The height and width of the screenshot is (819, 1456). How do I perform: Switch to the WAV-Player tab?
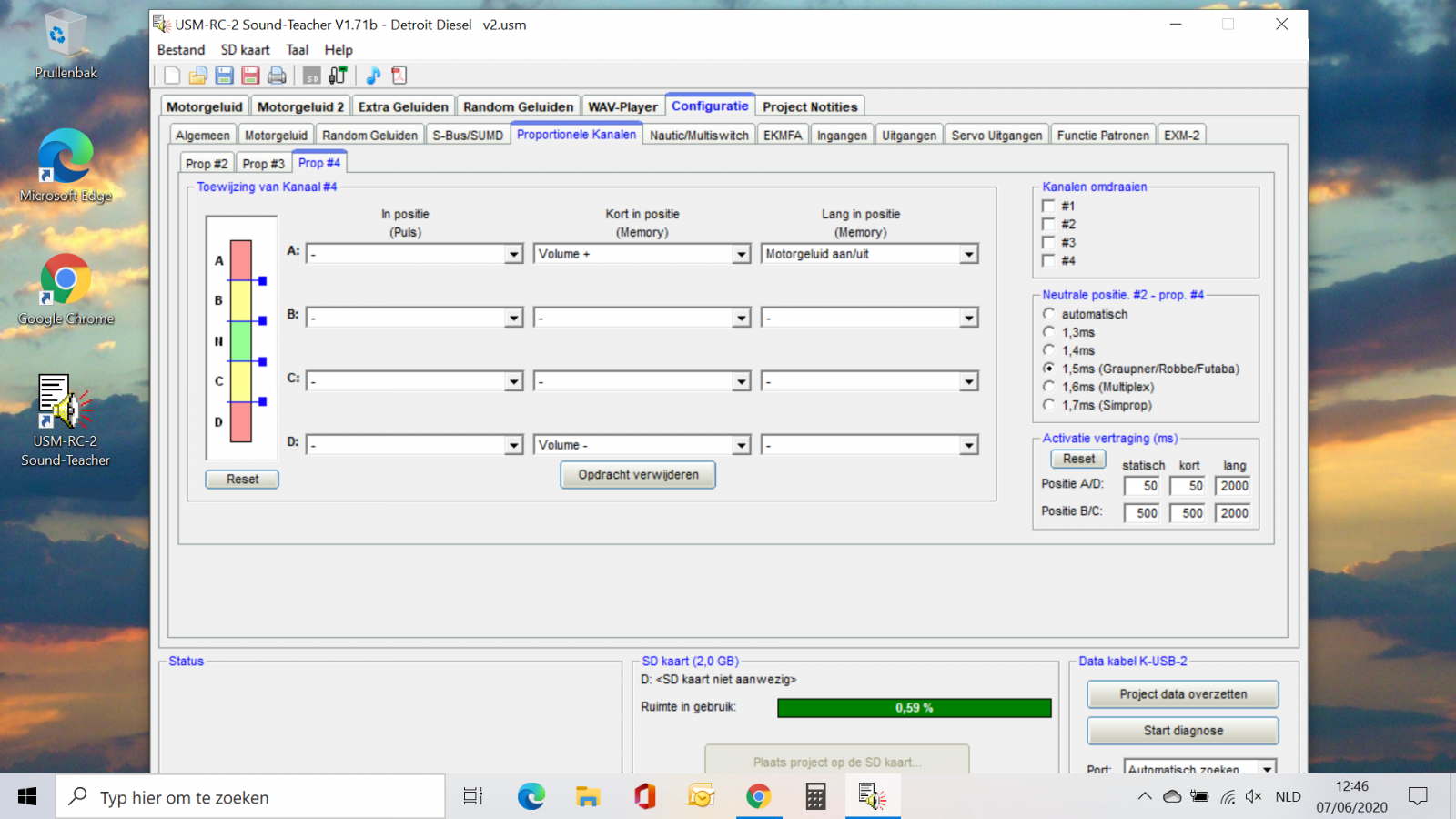[x=622, y=106]
